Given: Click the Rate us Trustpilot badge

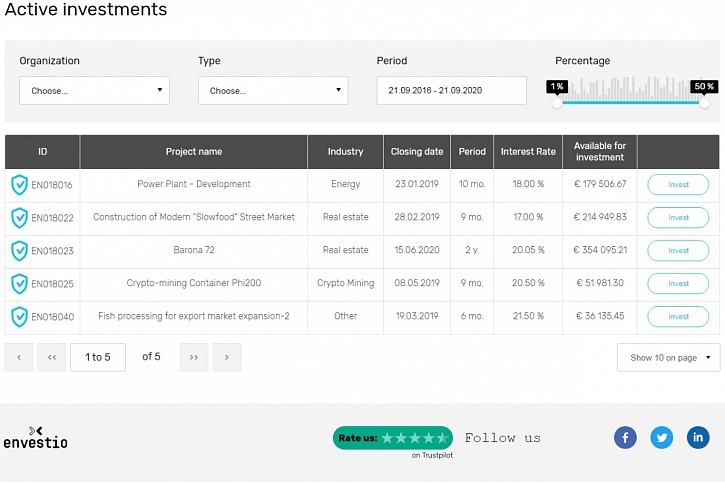Looking at the screenshot, I should [x=392, y=438].
